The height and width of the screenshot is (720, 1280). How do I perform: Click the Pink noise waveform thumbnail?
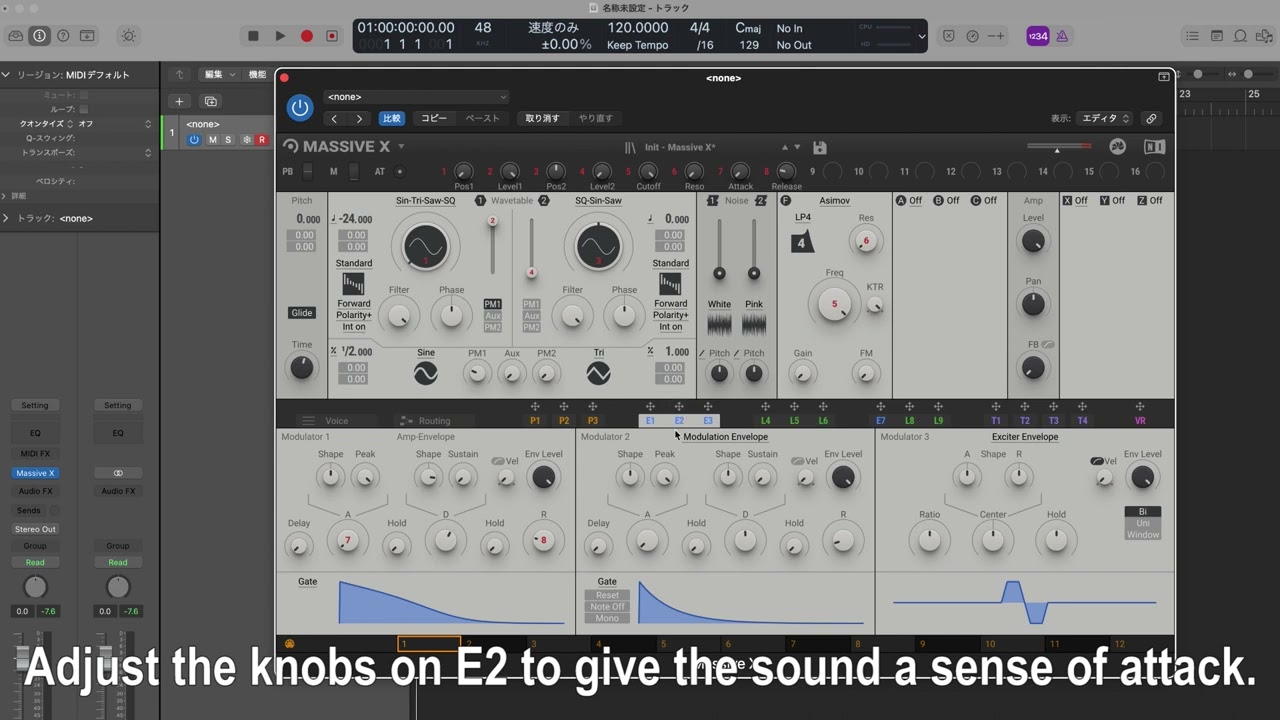pos(754,324)
